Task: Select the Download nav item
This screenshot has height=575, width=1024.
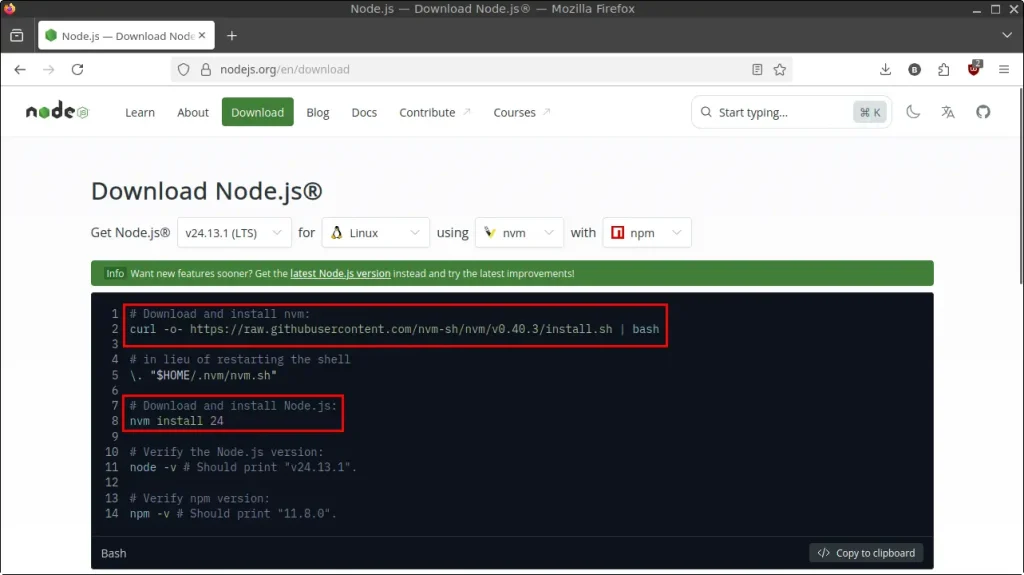Action: pos(257,112)
